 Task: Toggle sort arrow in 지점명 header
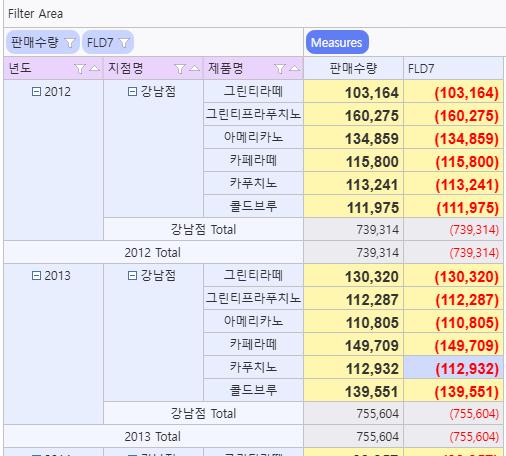pyautogui.click(x=195, y=68)
